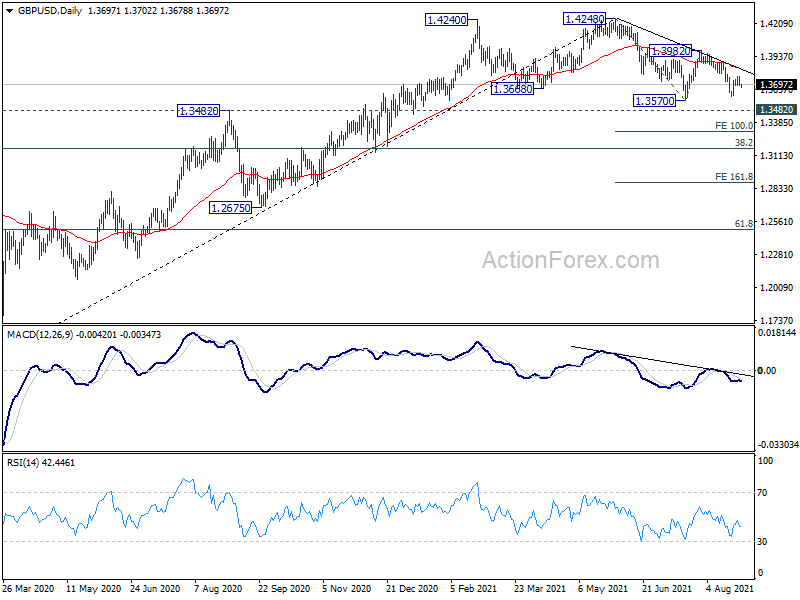
Task: Click the GBPUSD chart menu triangle
Action: pyautogui.click(x=10, y=11)
